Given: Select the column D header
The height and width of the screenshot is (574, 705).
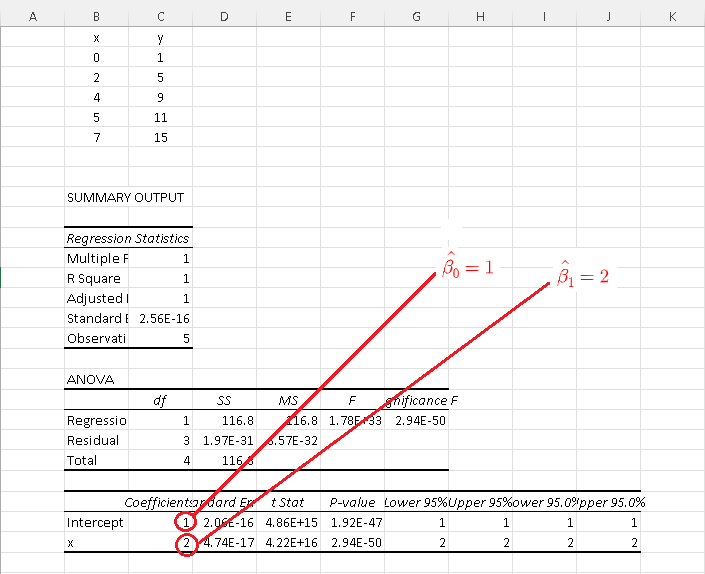Looking at the screenshot, I should click(x=224, y=17).
